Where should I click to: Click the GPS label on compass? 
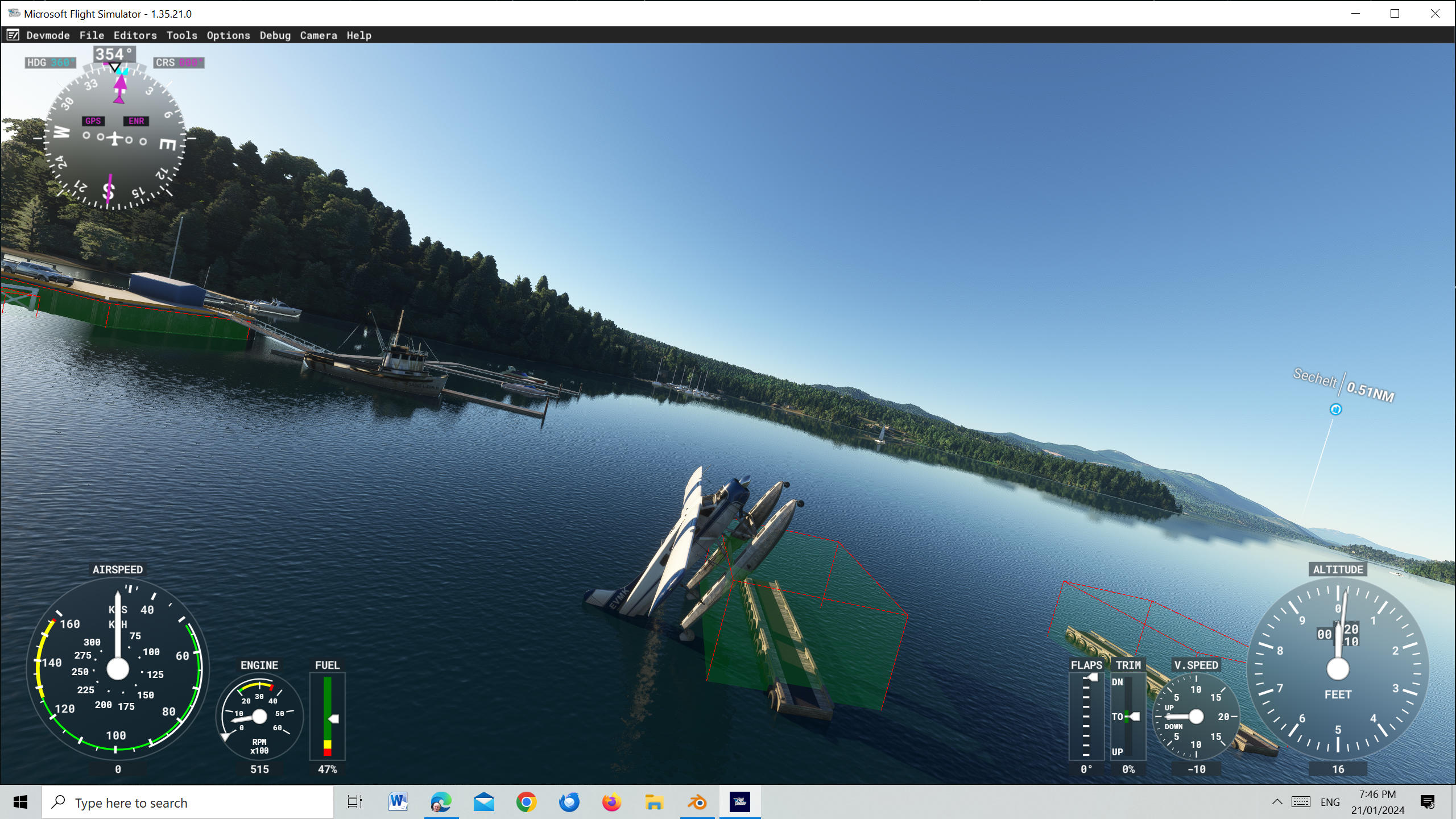click(93, 121)
